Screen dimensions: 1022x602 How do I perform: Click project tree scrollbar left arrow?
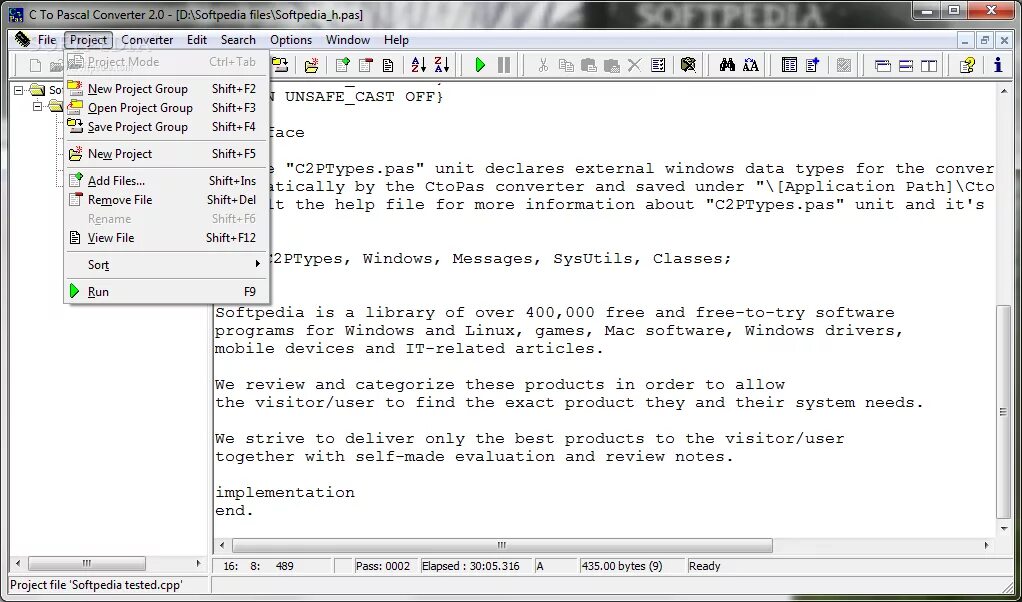pyautogui.click(x=18, y=563)
